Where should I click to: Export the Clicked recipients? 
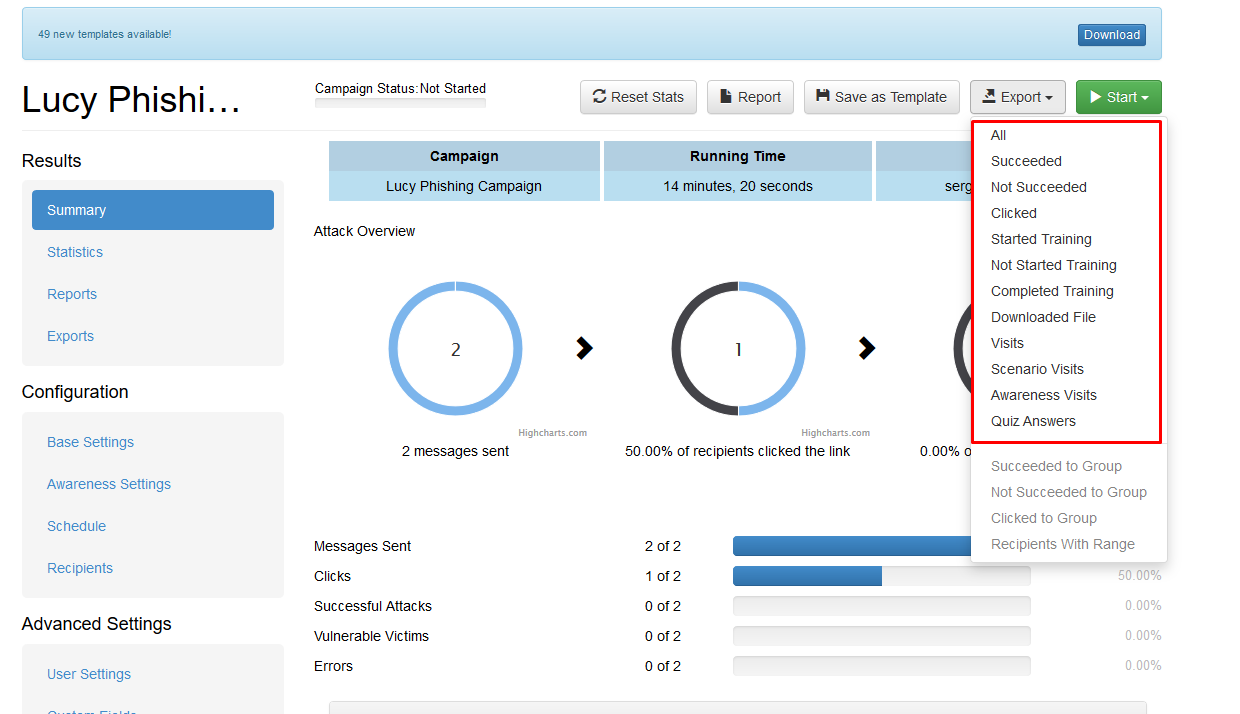pos(1013,213)
